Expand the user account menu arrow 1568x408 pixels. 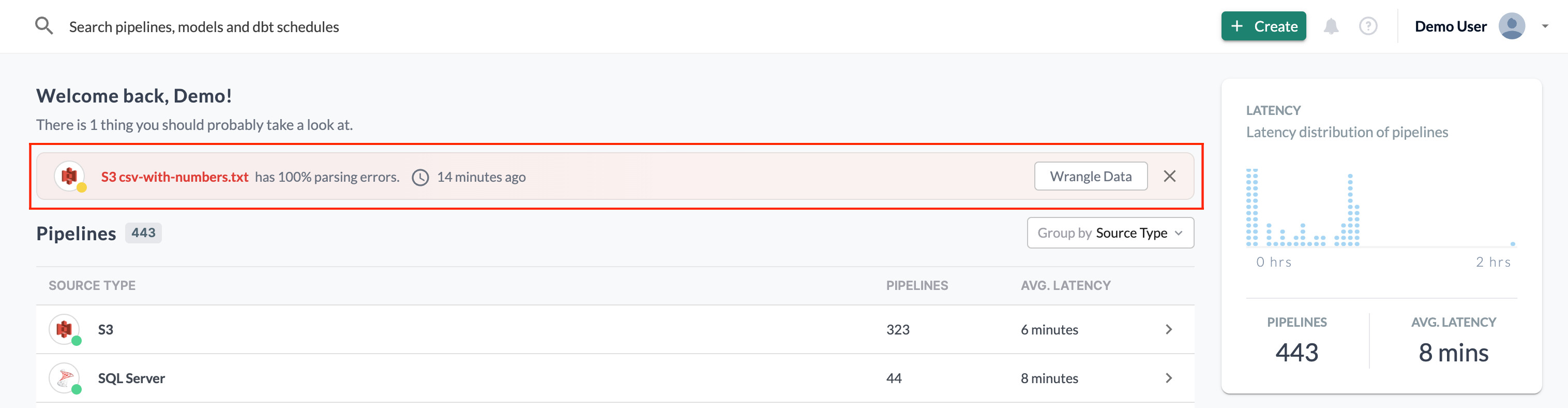pos(1545,26)
